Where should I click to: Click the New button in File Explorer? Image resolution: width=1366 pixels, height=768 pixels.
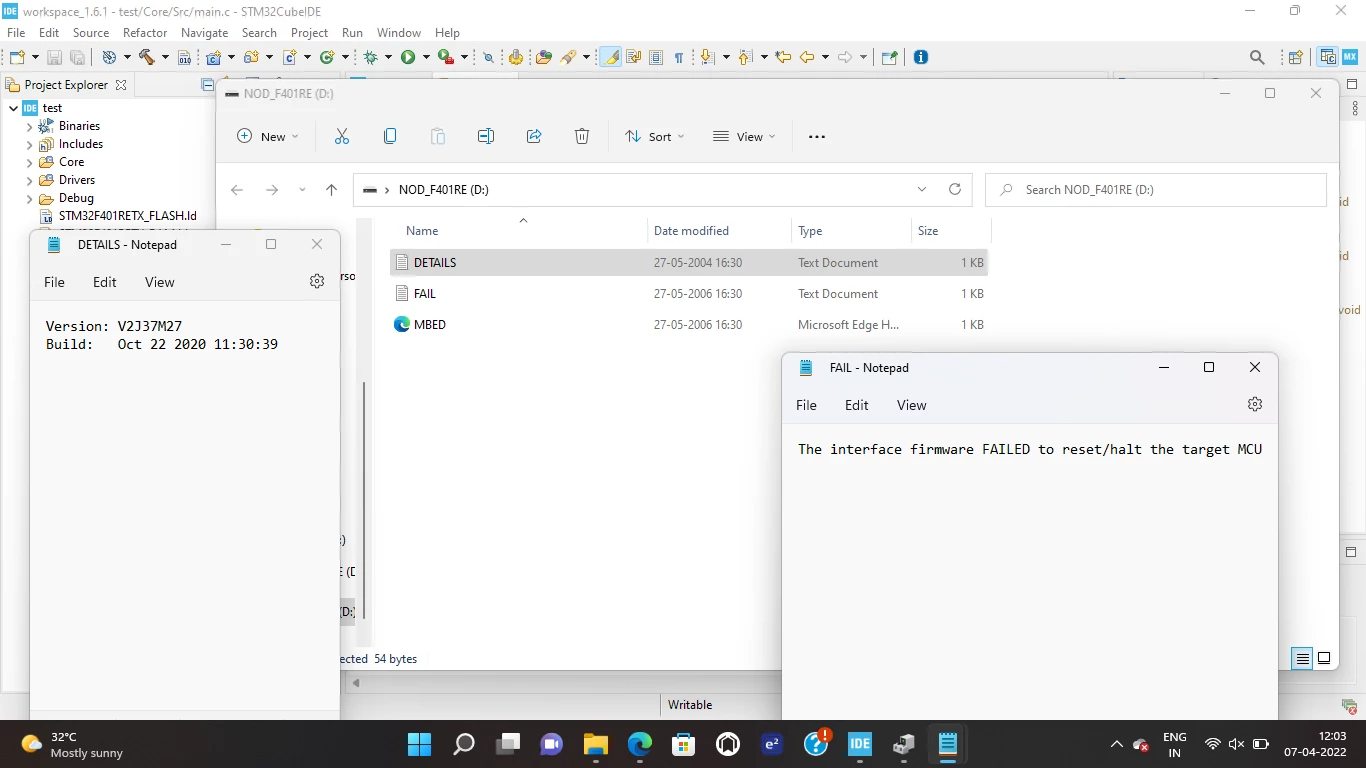[x=268, y=136]
